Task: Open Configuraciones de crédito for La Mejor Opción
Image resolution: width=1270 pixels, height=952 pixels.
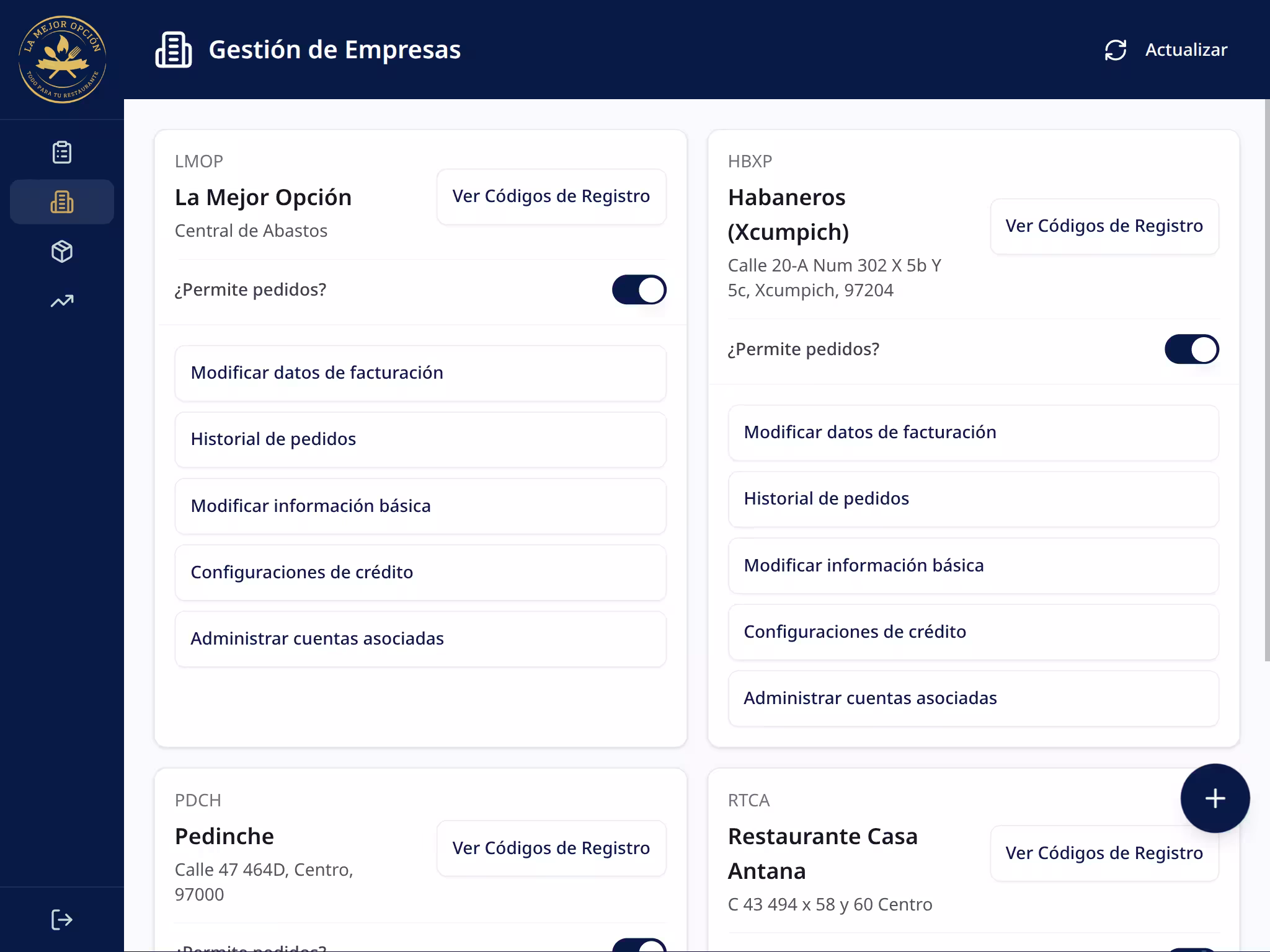Action: pos(420,572)
